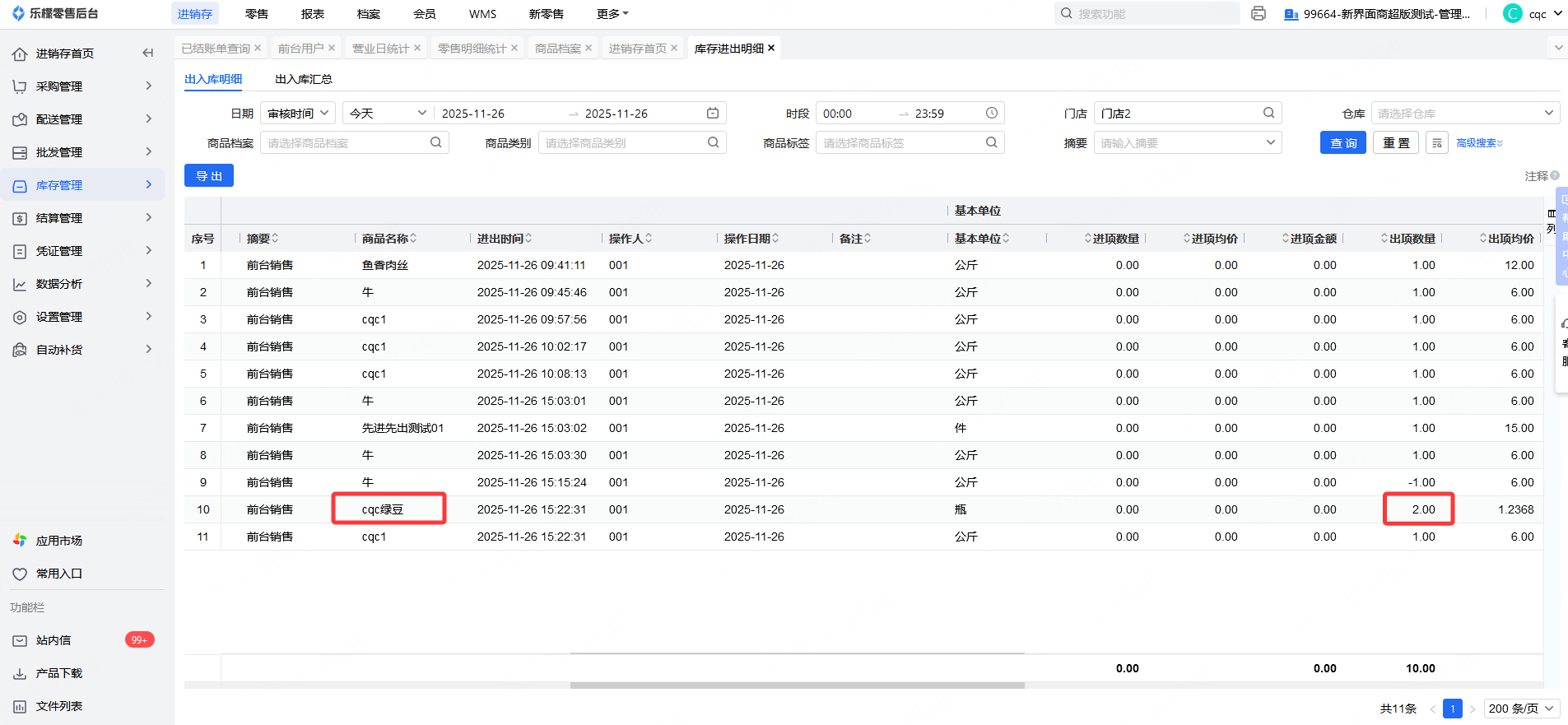The width and height of the screenshot is (1568, 725).
Task: Click the 导出 export button
Action: coord(209,176)
